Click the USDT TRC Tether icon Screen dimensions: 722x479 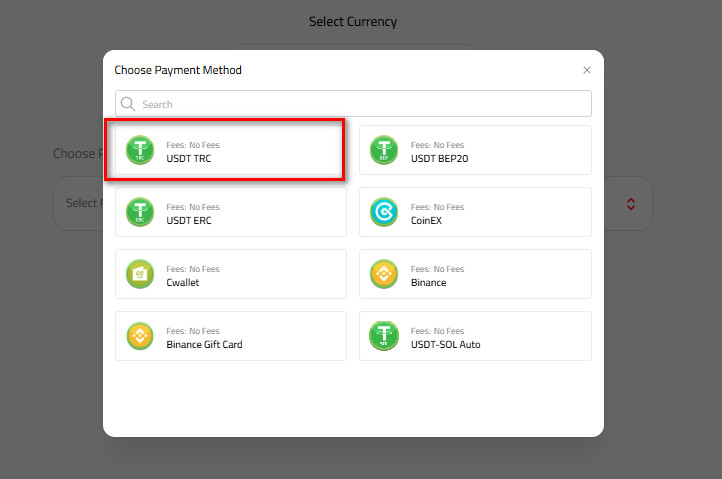pos(140,150)
